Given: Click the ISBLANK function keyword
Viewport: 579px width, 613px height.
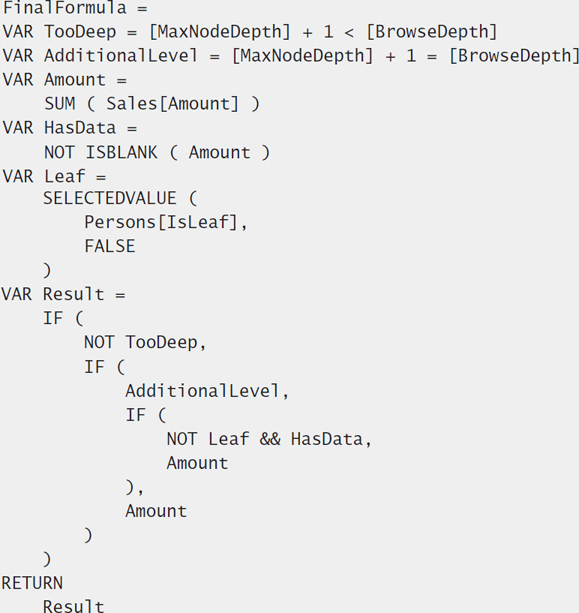Looking at the screenshot, I should [122, 152].
